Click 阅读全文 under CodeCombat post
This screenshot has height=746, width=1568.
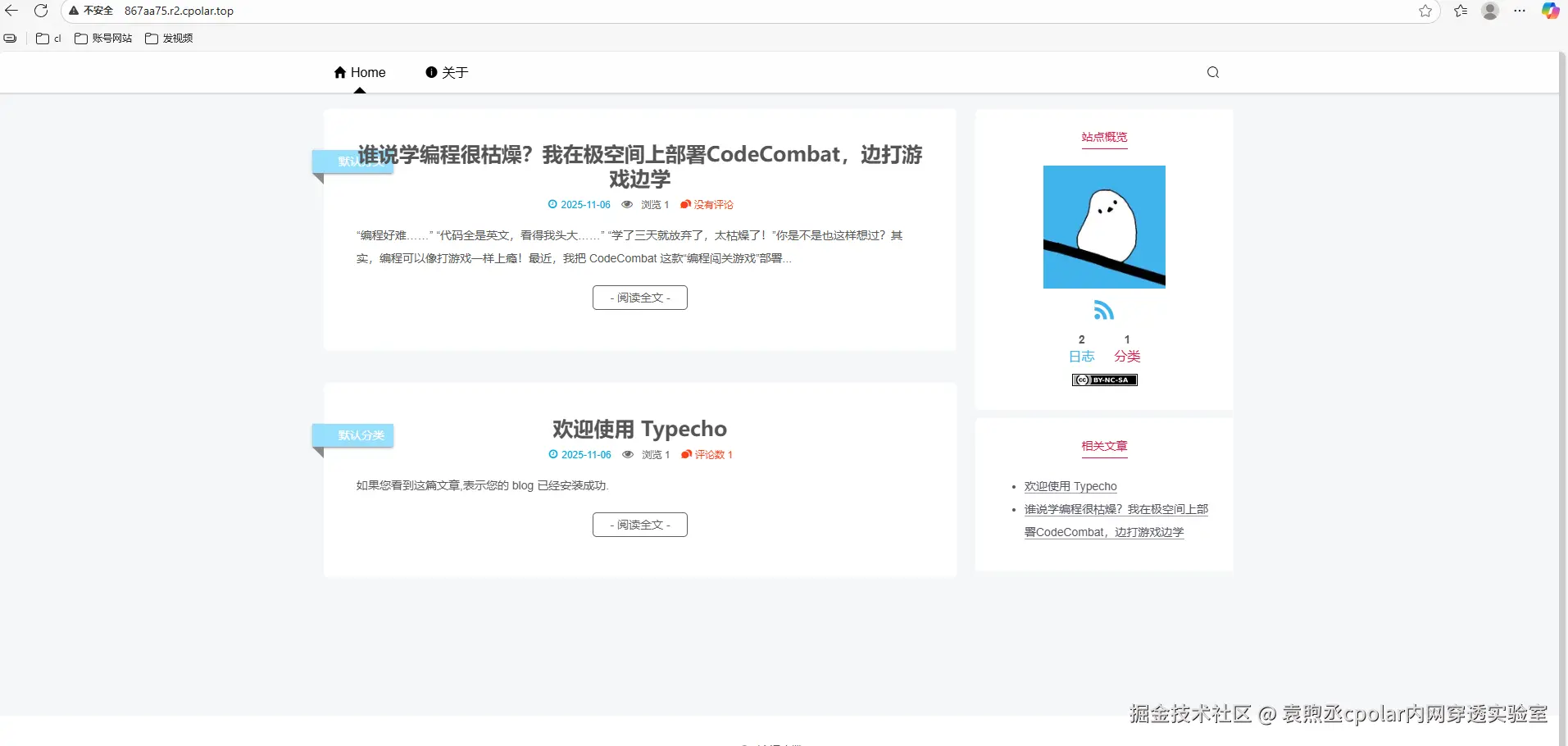640,298
